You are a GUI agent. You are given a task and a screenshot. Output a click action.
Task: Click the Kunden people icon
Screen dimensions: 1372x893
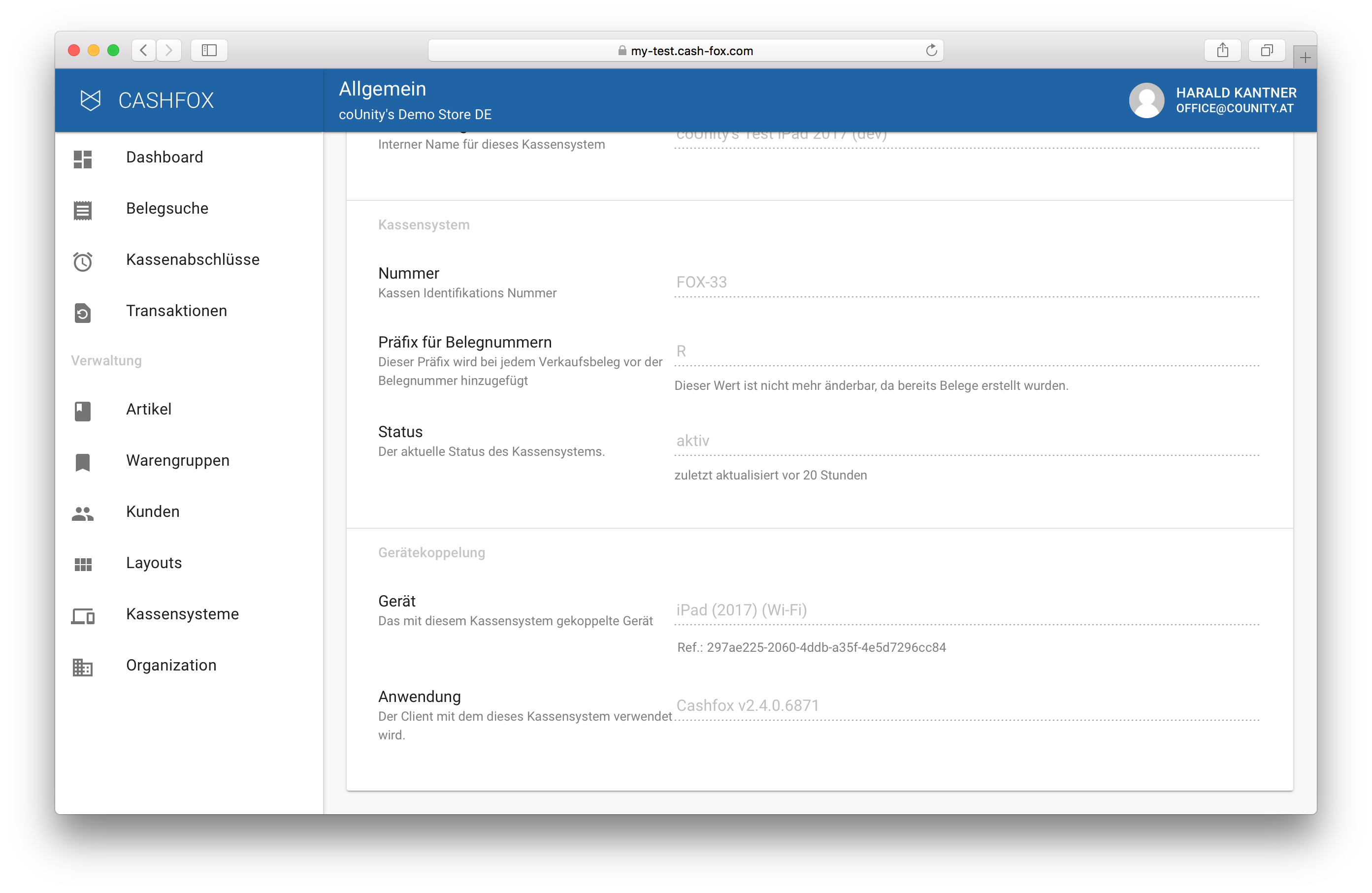[x=82, y=513]
